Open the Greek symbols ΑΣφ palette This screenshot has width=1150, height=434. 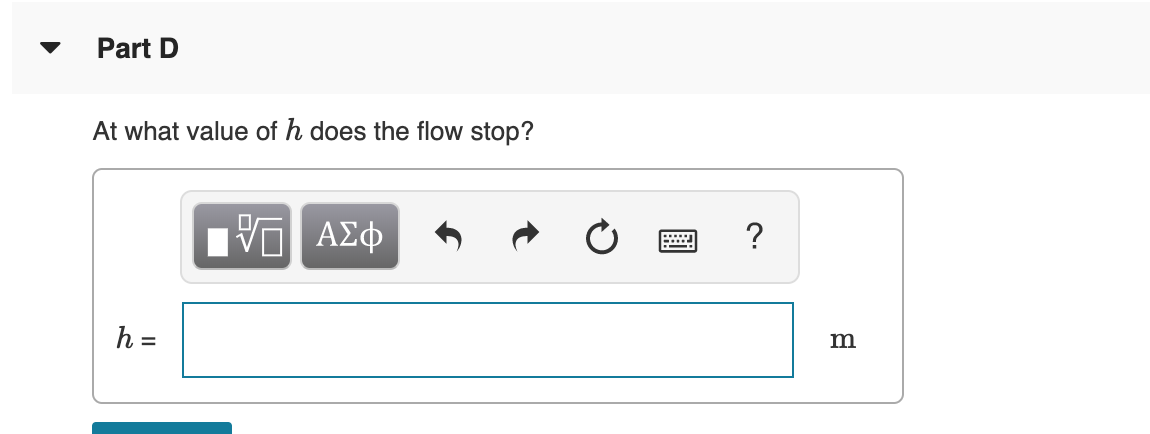(350, 236)
